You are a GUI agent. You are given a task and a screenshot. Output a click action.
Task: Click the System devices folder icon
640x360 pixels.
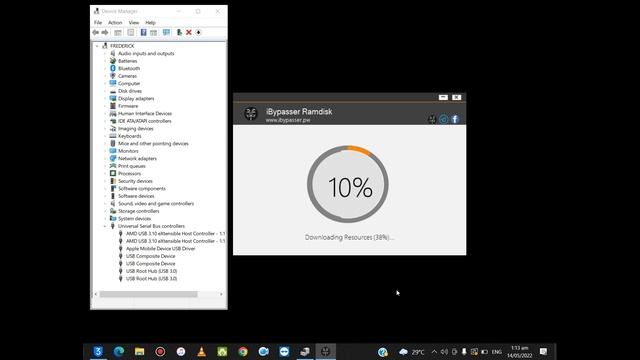coord(113,218)
